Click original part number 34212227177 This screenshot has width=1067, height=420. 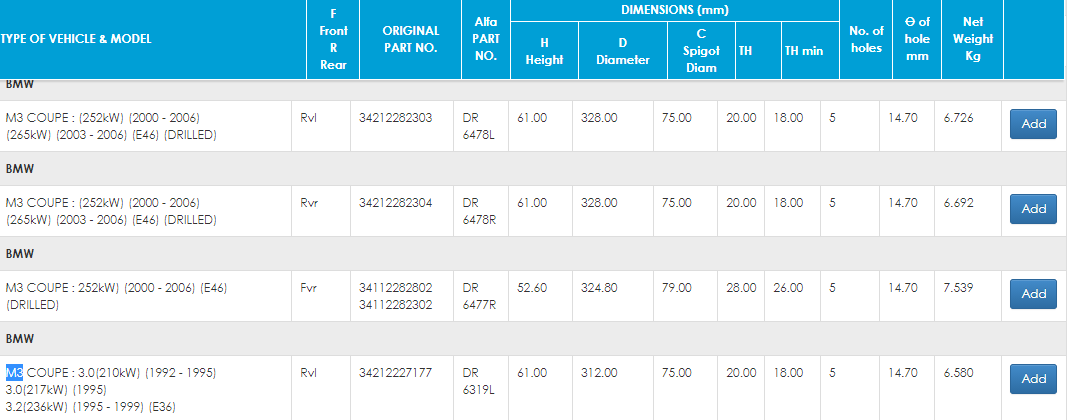[395, 373]
